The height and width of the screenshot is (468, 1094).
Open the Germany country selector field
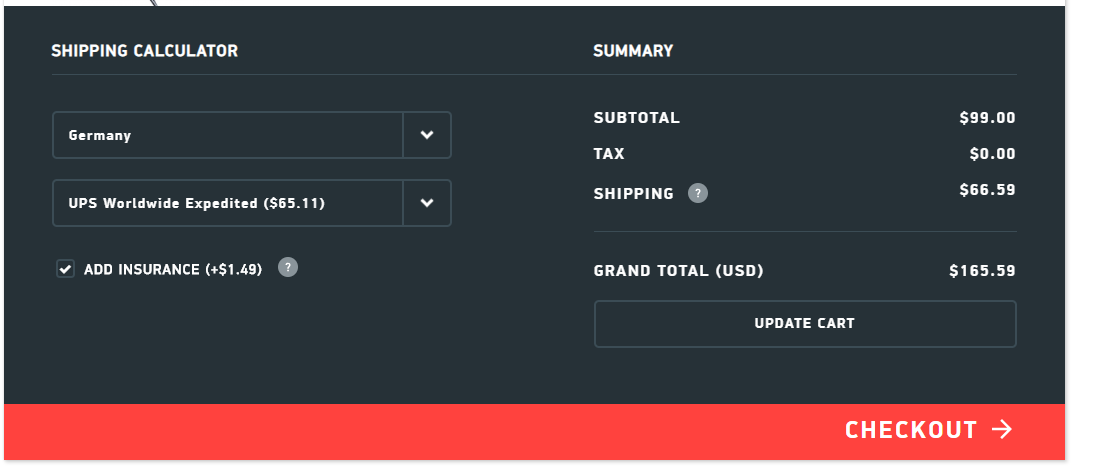tap(228, 135)
